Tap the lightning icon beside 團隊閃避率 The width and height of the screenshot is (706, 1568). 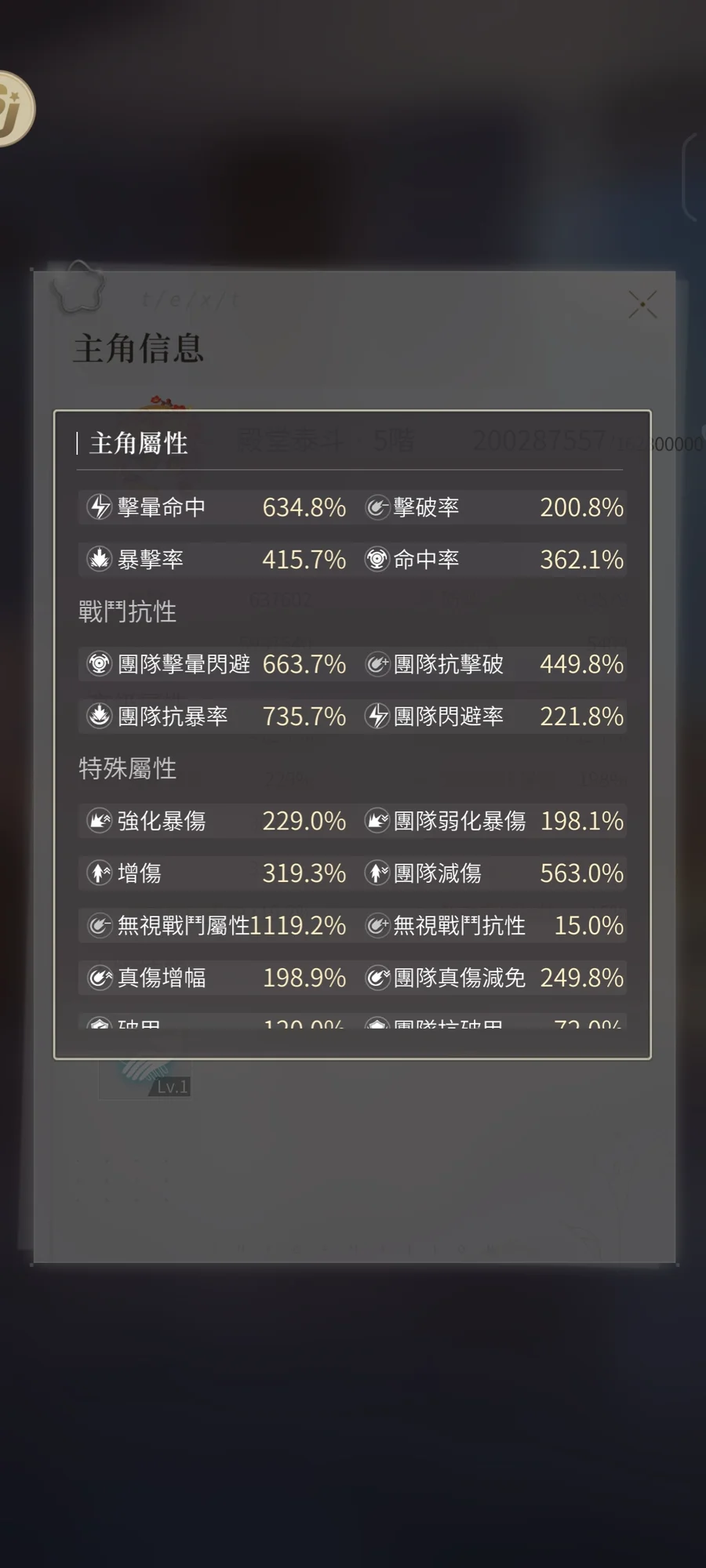click(377, 716)
